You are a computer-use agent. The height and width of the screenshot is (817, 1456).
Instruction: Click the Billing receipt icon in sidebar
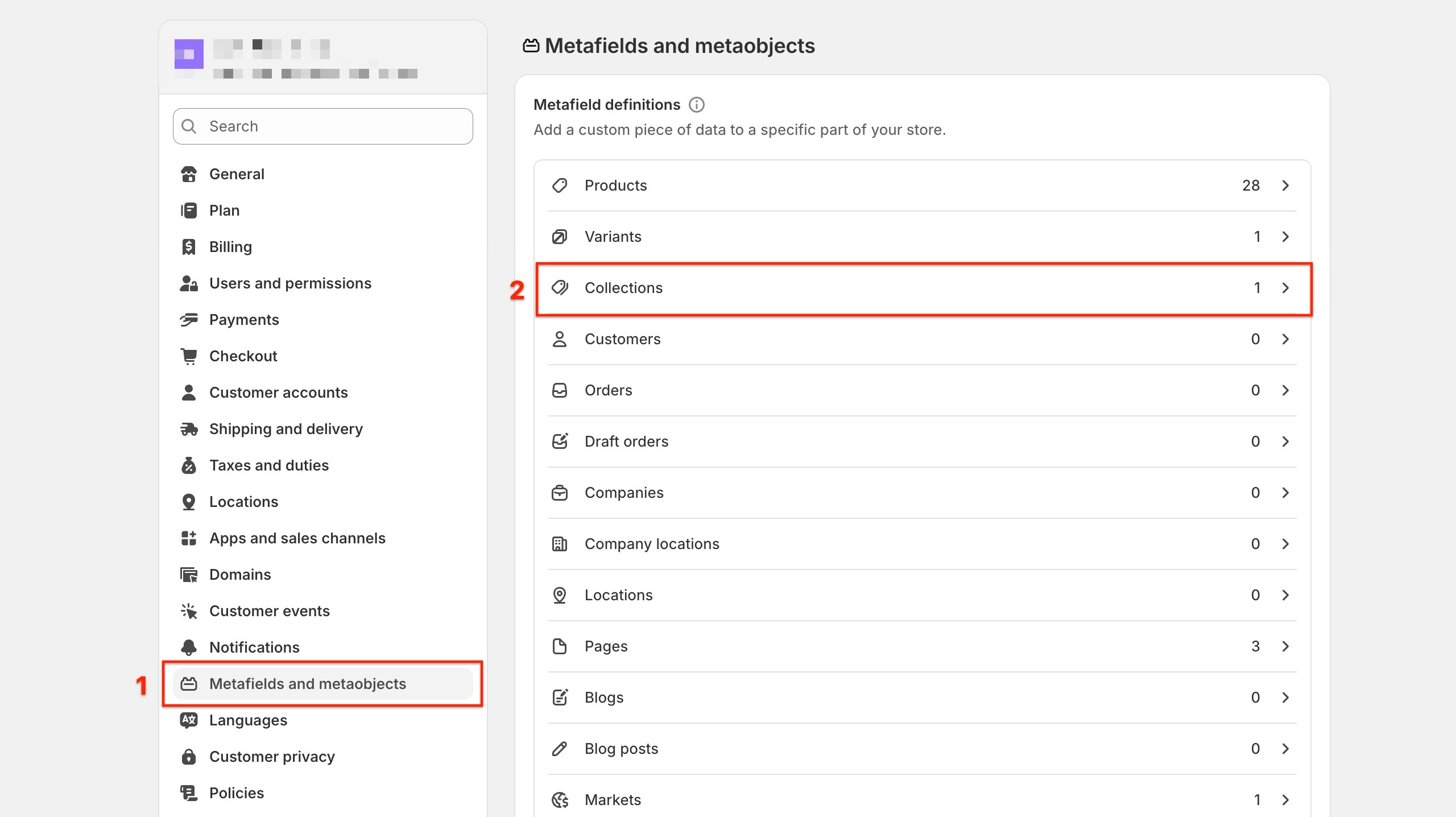(x=189, y=247)
